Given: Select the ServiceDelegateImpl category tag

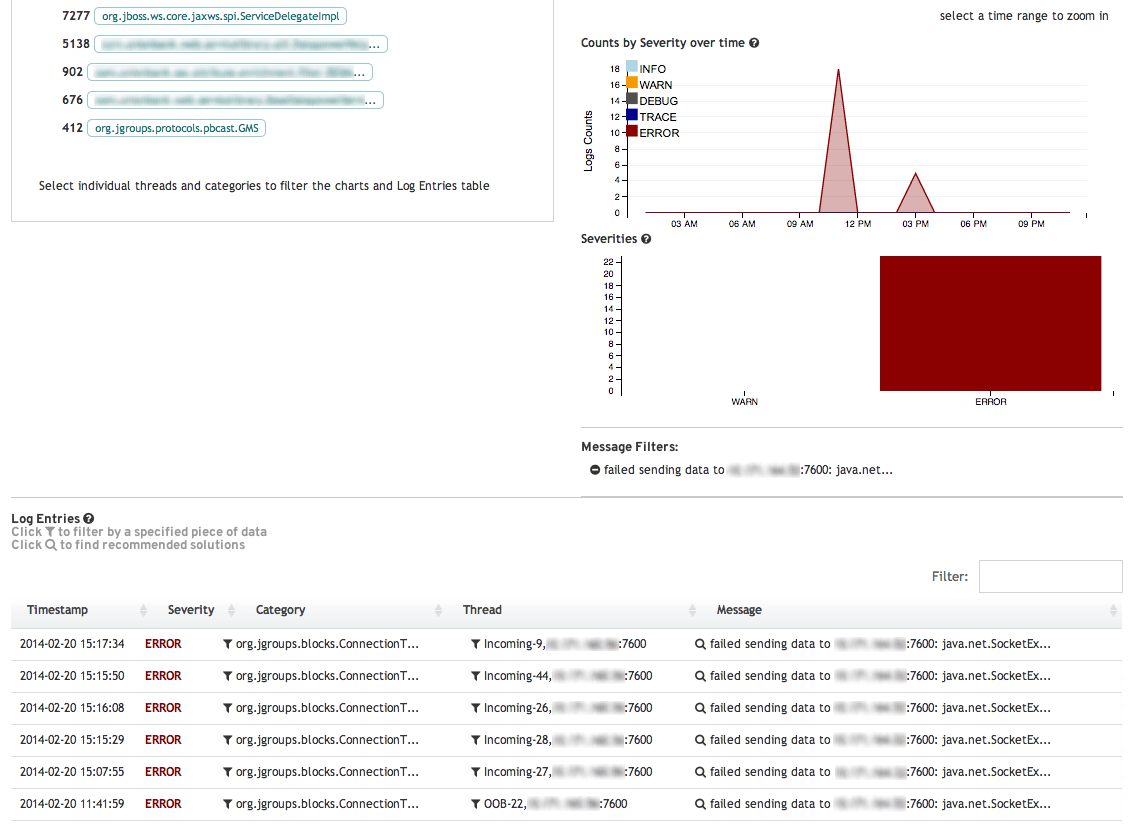Looking at the screenshot, I should tap(219, 16).
